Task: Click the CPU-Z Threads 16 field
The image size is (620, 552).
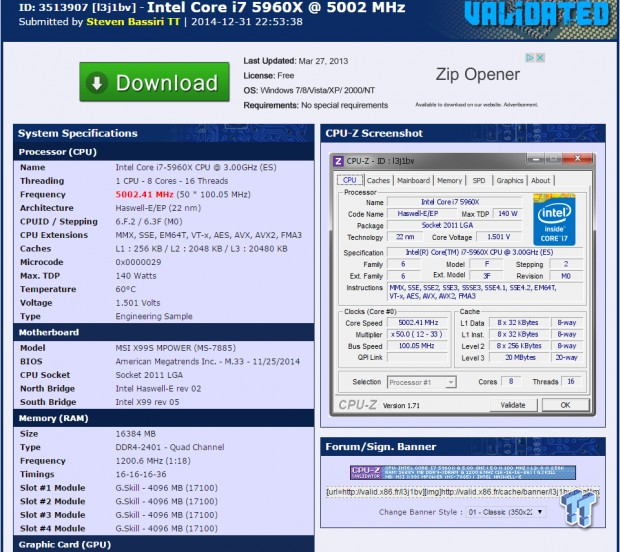Action: (571, 381)
